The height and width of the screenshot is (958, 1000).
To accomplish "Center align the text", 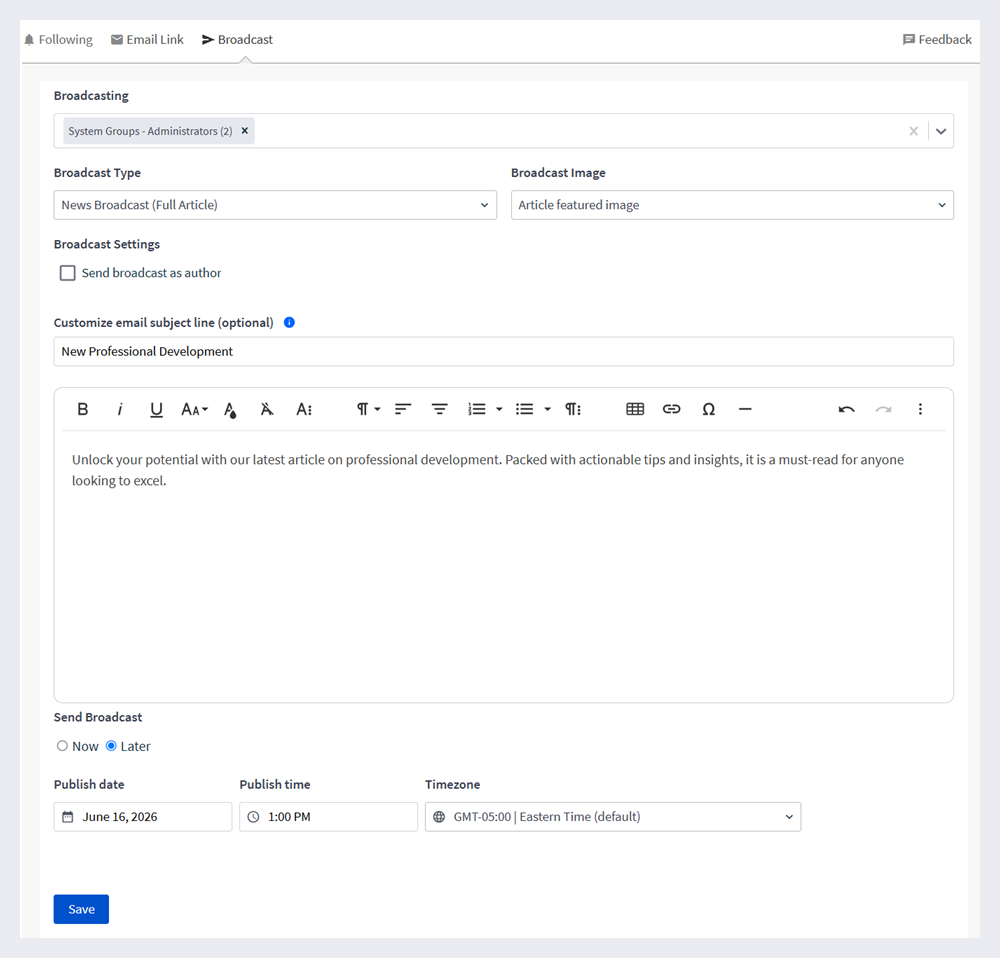I will coord(439,409).
